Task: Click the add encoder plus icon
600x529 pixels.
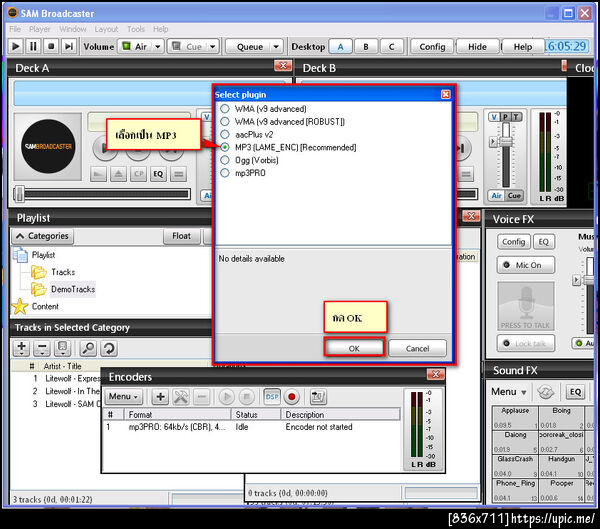Action: (x=160, y=397)
